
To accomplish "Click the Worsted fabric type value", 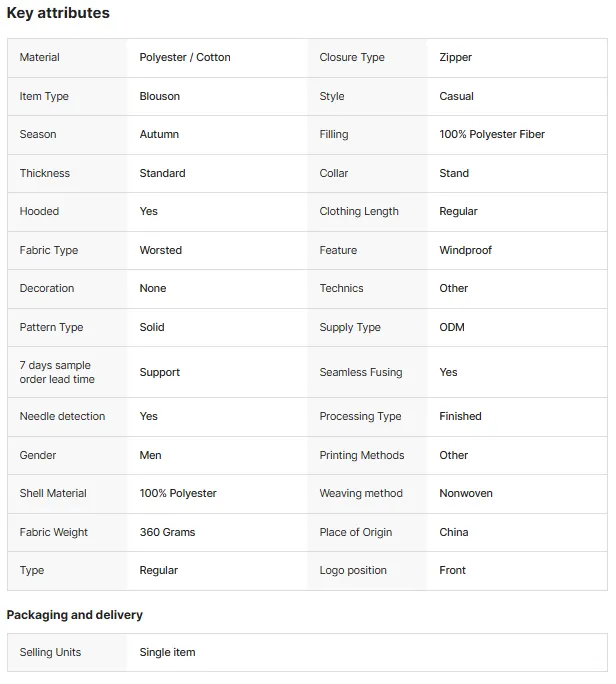I will (161, 250).
